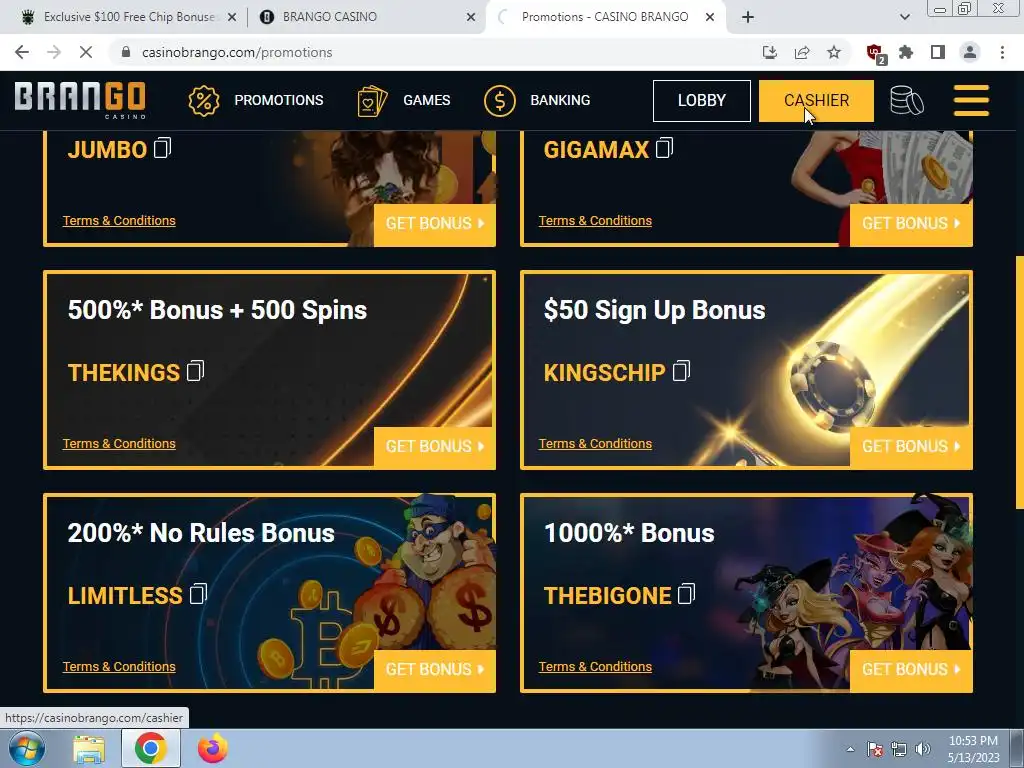Viewport: 1024px width, 768px height.
Task: Open the Chrome three-dot menu
Action: [x=1002, y=52]
